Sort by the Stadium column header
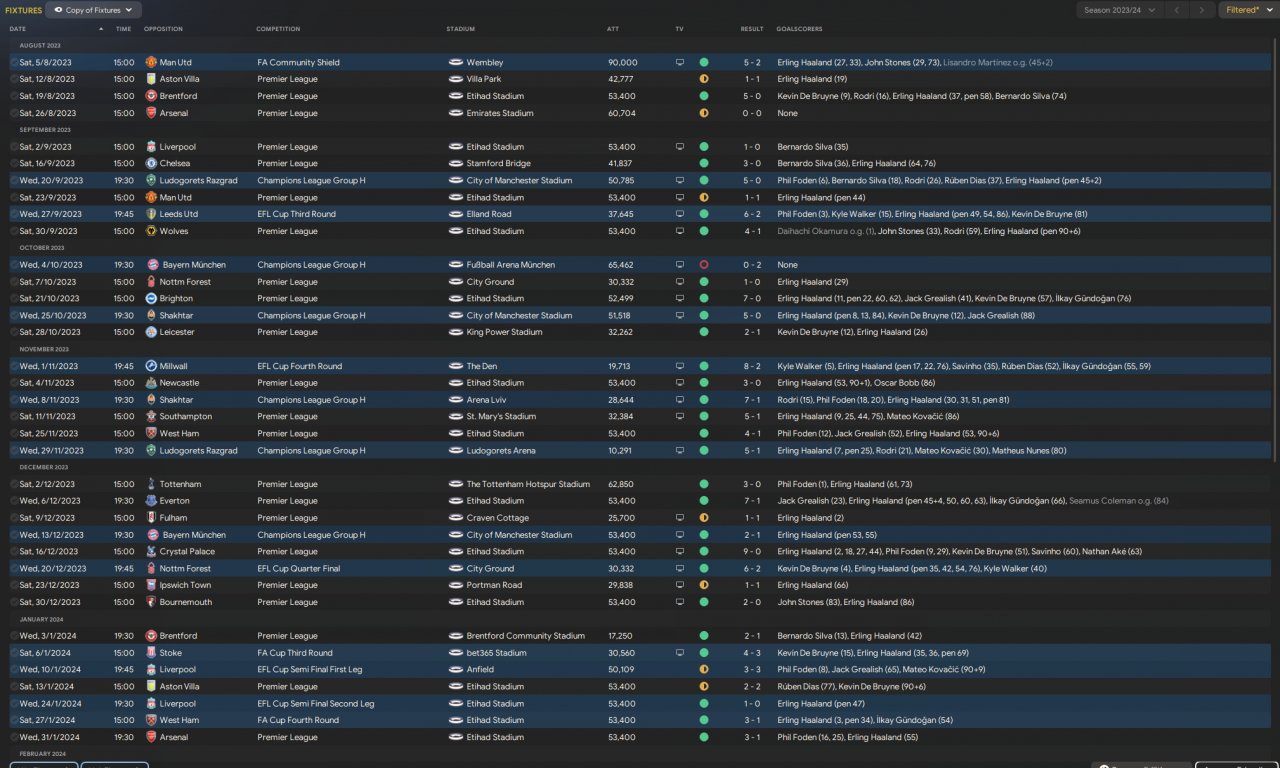 461,29
